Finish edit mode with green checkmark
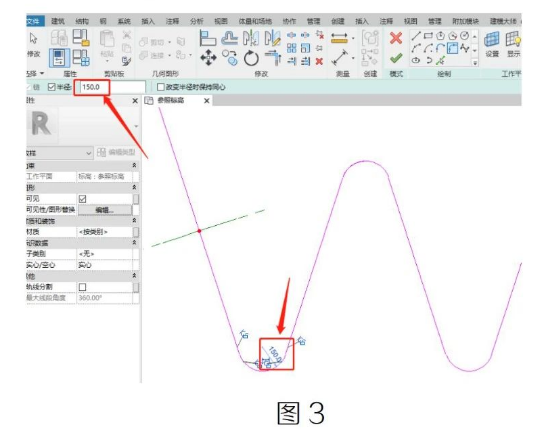Image resolution: width=542 pixels, height=442 pixels. [396, 58]
